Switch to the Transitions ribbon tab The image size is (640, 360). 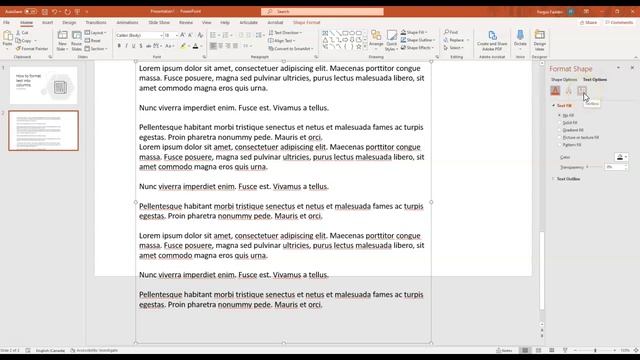click(96, 22)
